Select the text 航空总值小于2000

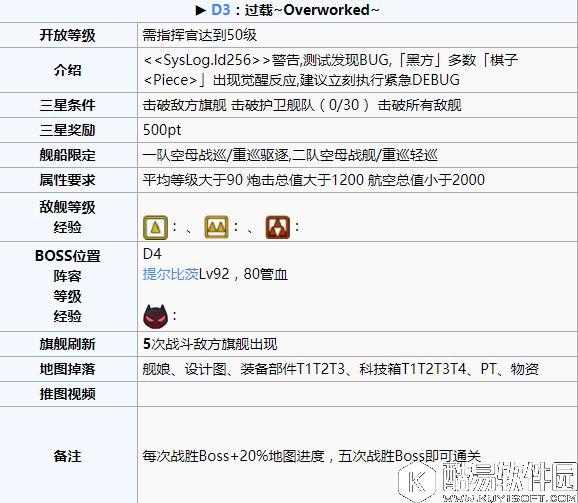pos(426,180)
